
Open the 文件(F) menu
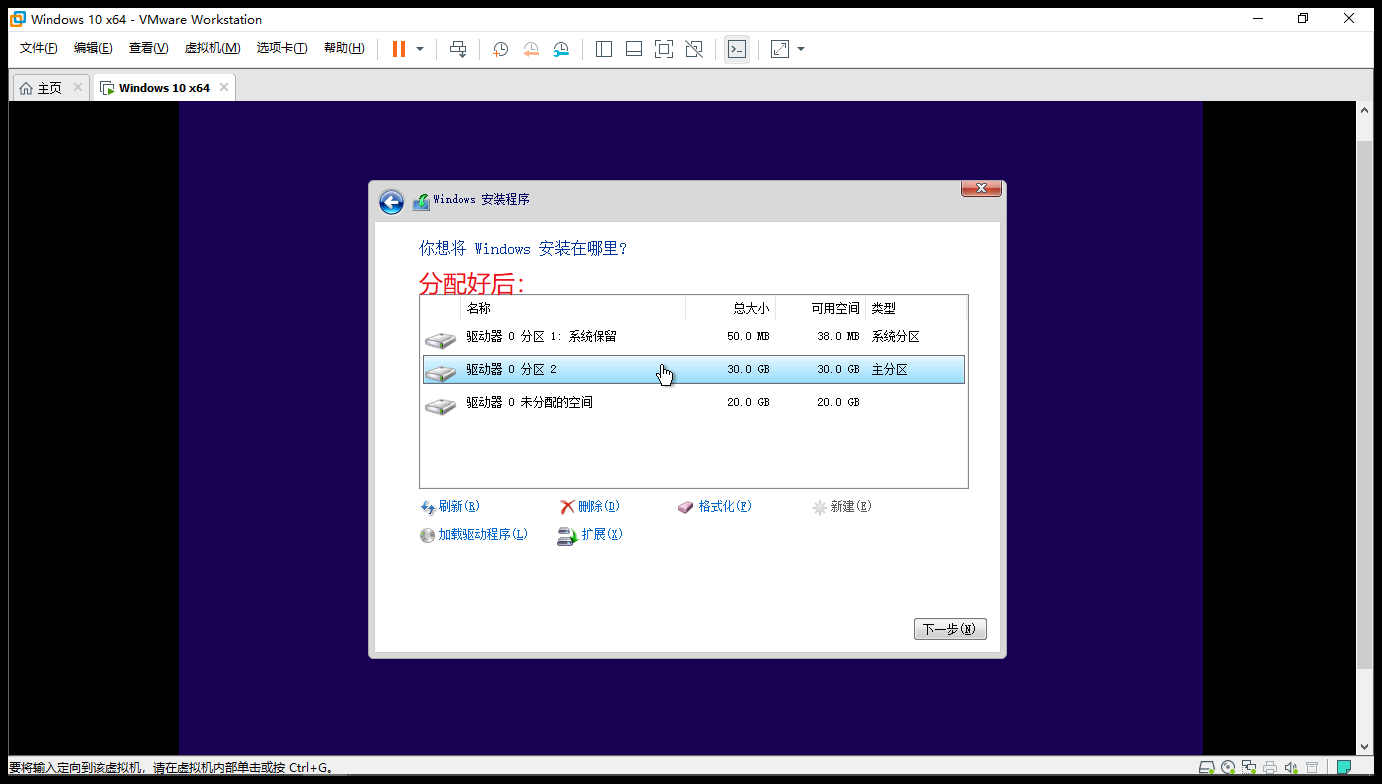click(x=39, y=48)
